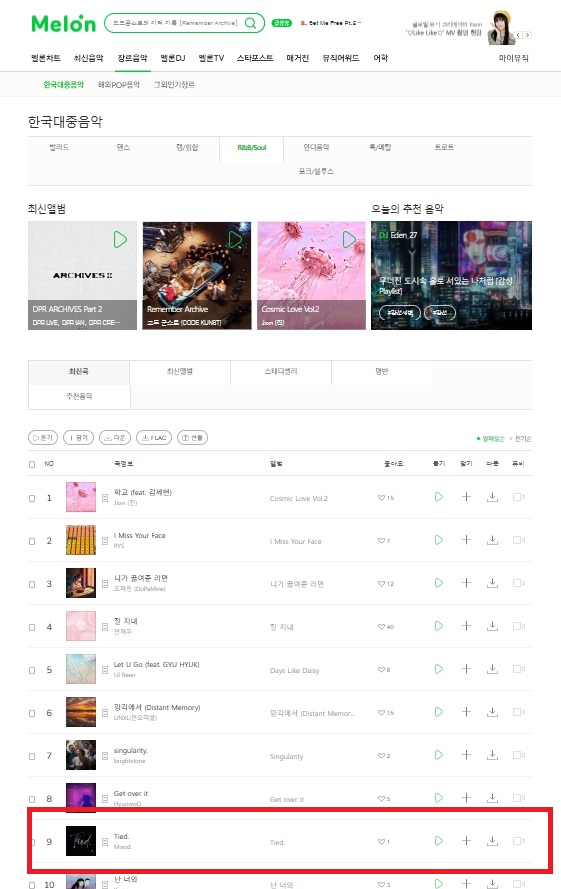Click the search magnifier icon
This screenshot has height=889, width=561.
(x=250, y=23)
